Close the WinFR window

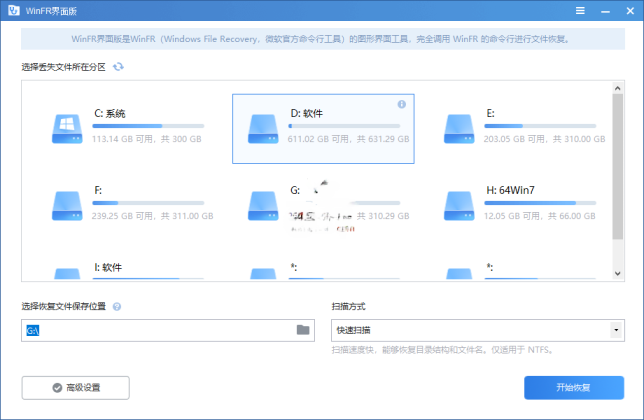tap(630, 11)
